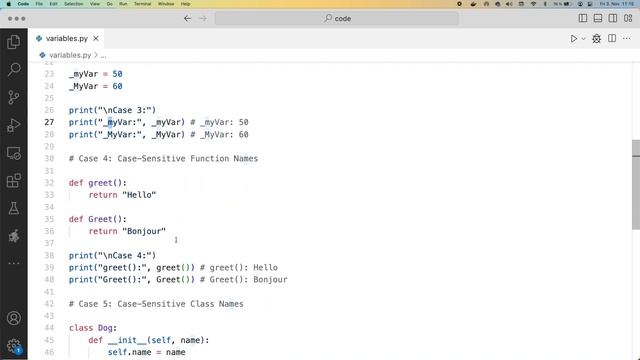Open the Apple menu
Screen dimensions: 640x360
[9, 4]
